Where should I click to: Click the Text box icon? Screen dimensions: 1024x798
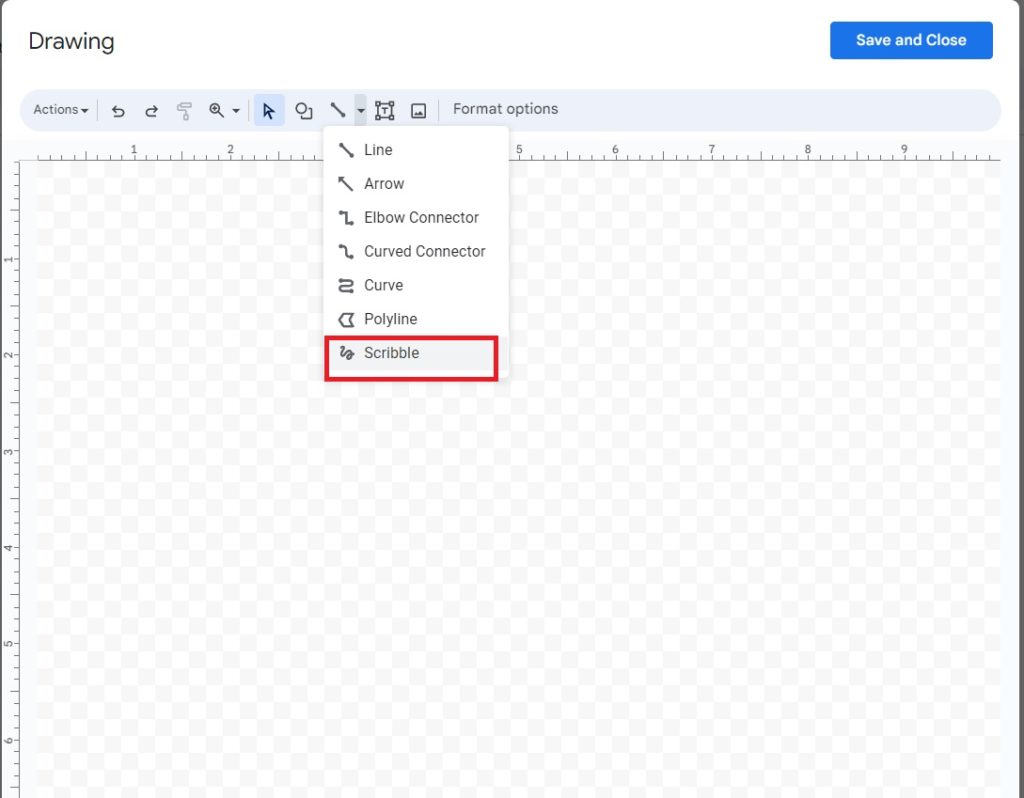click(x=384, y=110)
